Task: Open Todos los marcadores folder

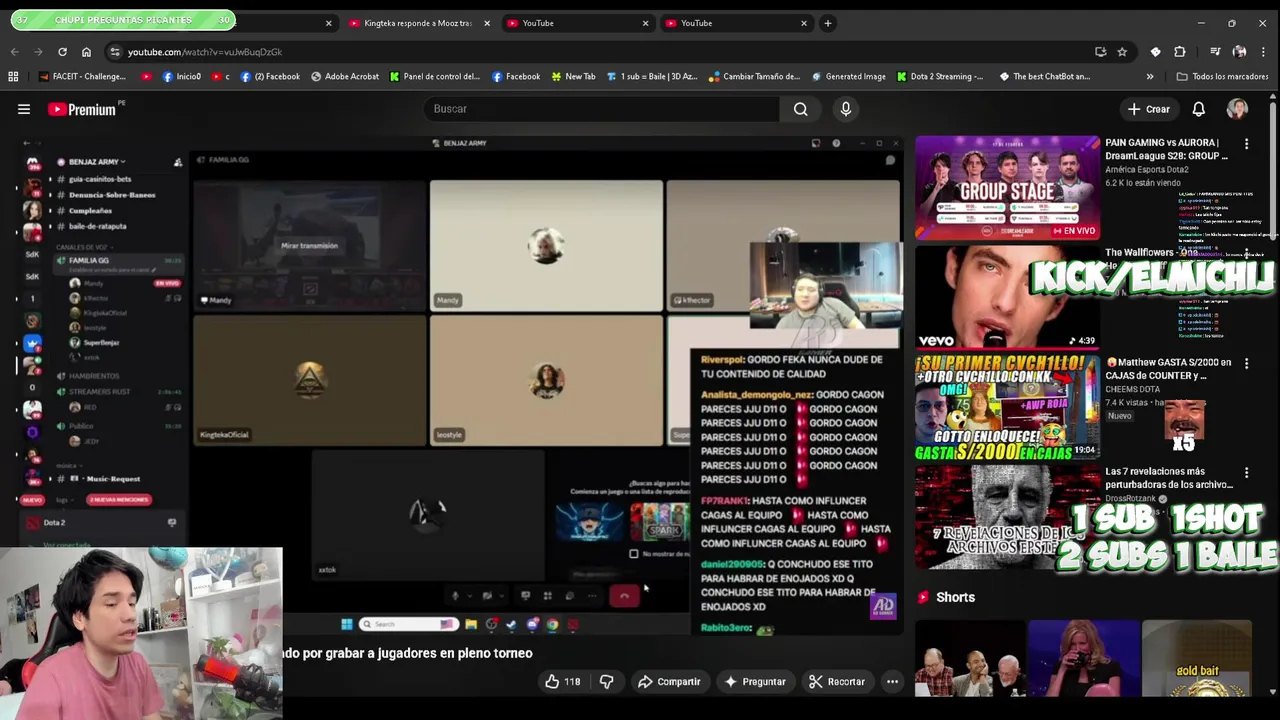Action: point(1222,76)
